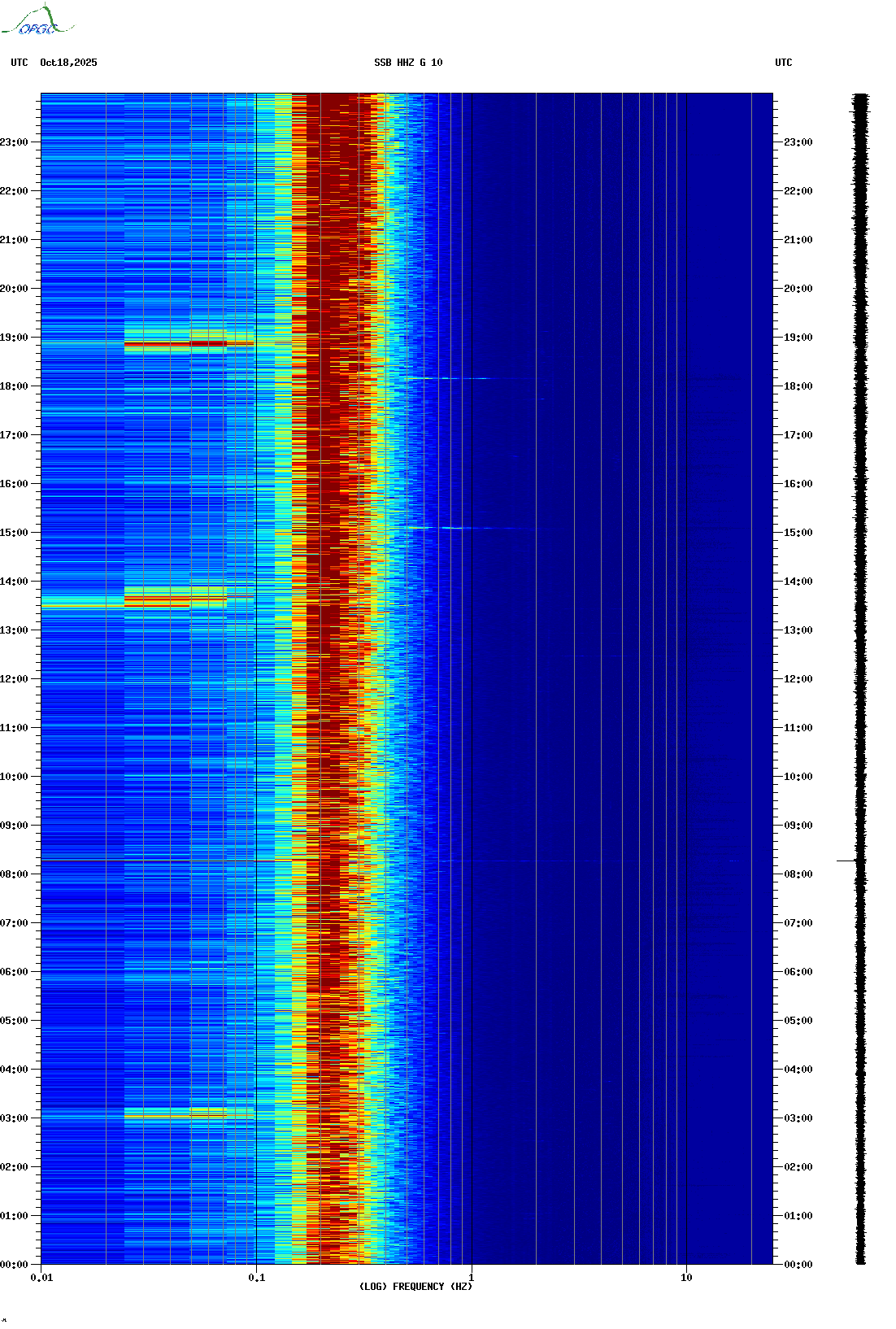Screen dimensions: 896x1329
Task: Click the 19:00 label on left axis
Action: click(15, 338)
